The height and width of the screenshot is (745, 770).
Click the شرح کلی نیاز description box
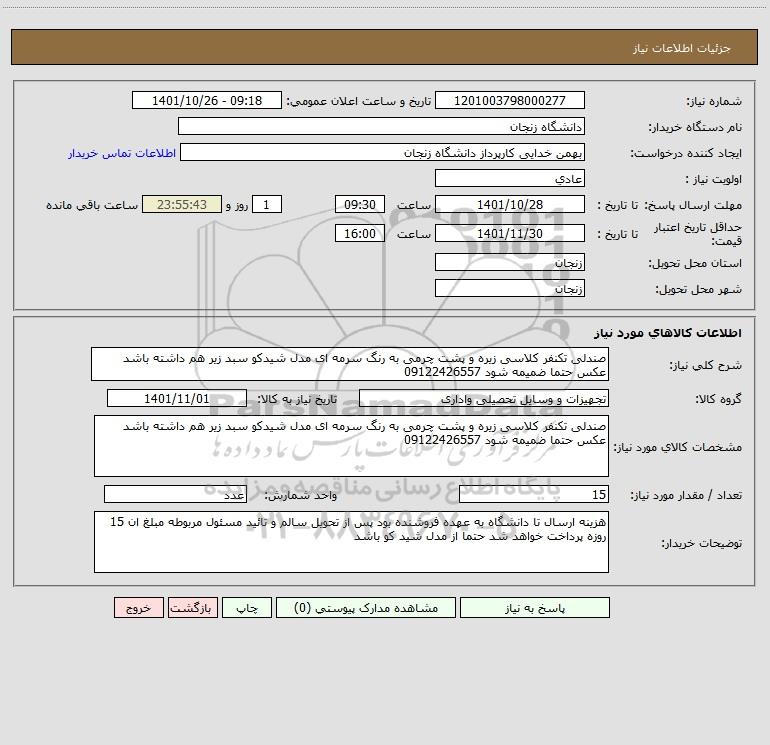pos(350,364)
